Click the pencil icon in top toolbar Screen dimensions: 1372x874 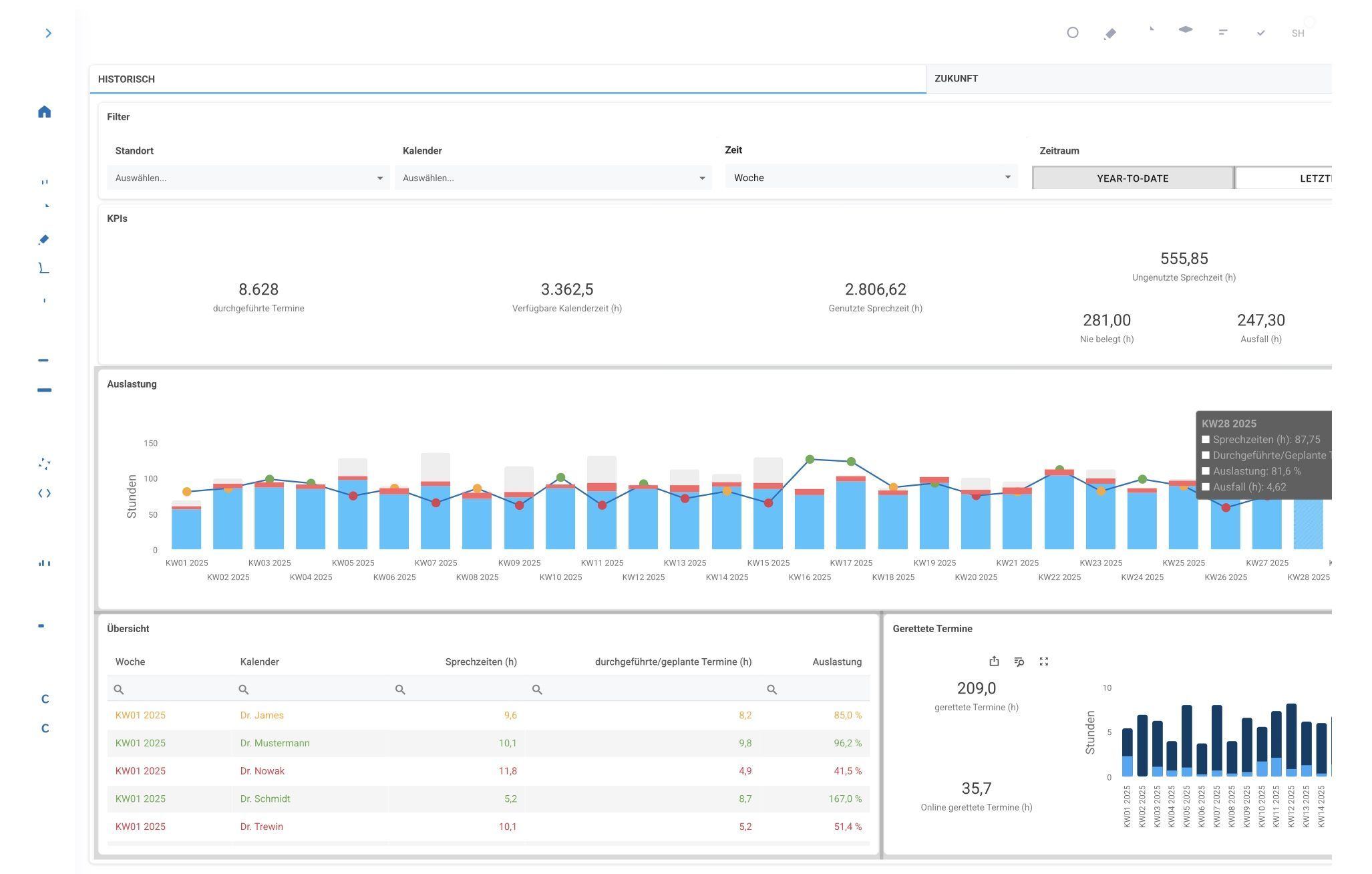click(1110, 33)
